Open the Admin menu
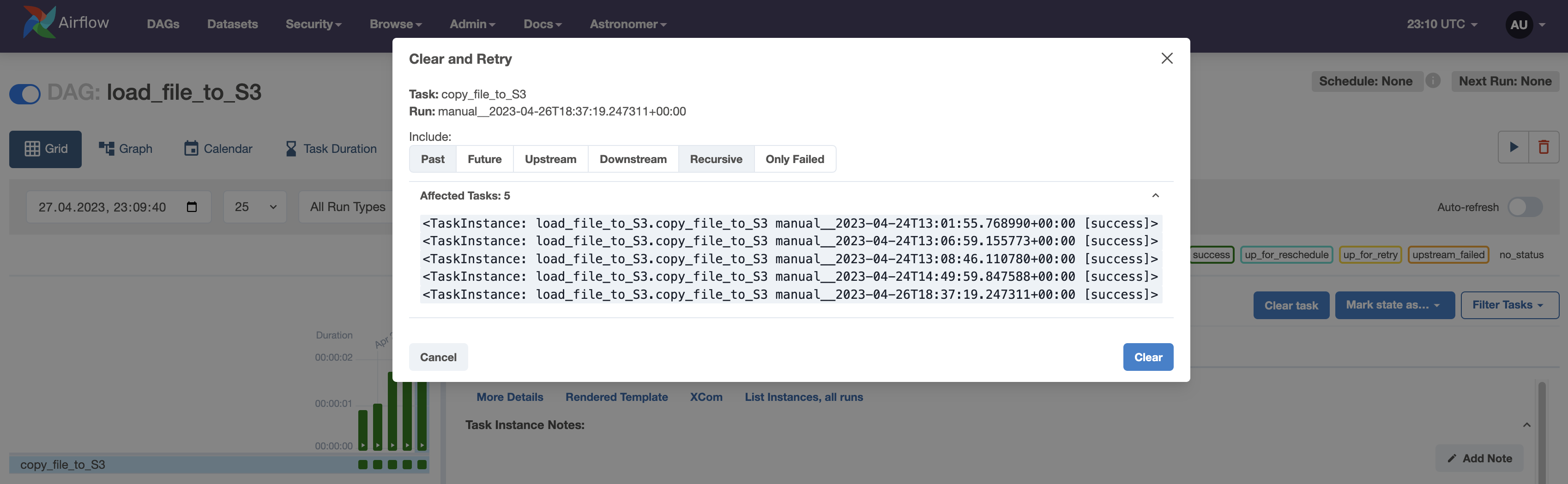Viewport: 1568px width, 484px height. (x=472, y=24)
